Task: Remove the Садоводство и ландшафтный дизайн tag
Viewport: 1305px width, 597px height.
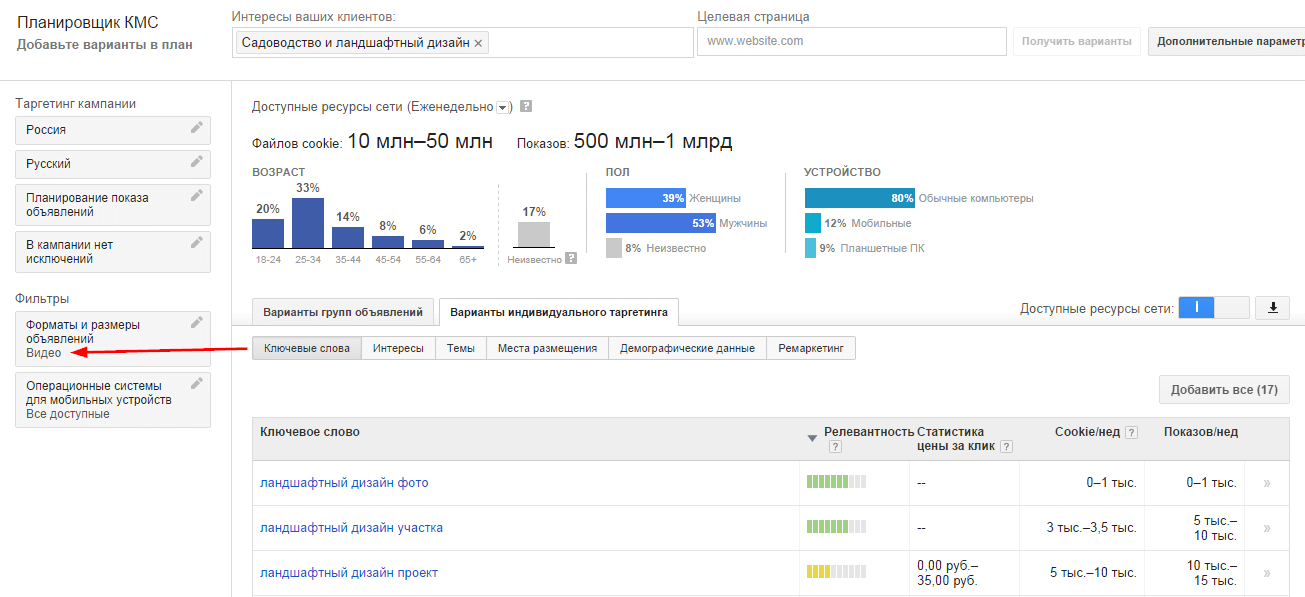Action: tap(478, 43)
